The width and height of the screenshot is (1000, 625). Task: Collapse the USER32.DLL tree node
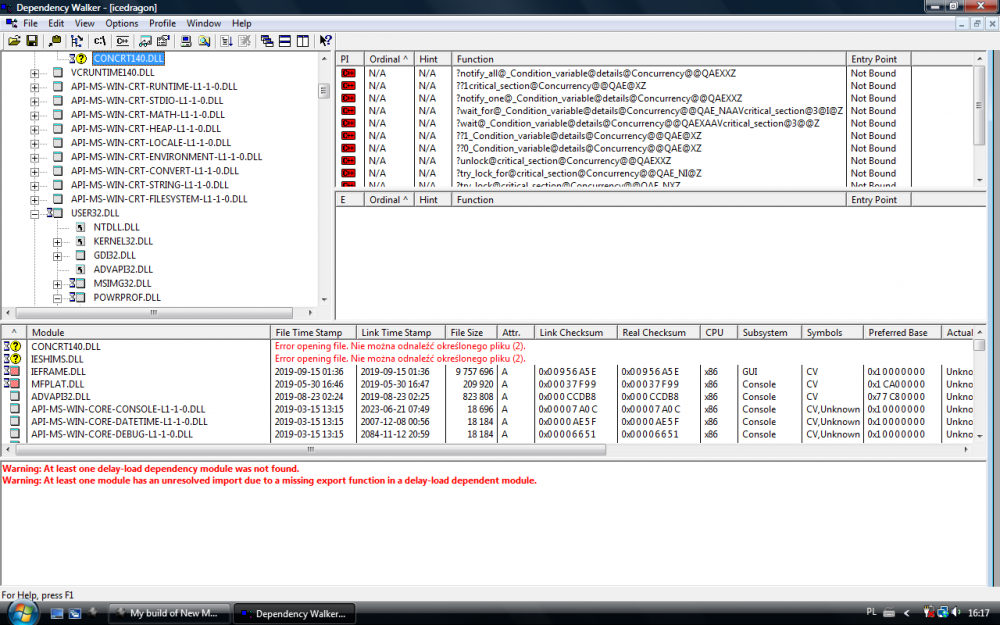click(x=35, y=213)
